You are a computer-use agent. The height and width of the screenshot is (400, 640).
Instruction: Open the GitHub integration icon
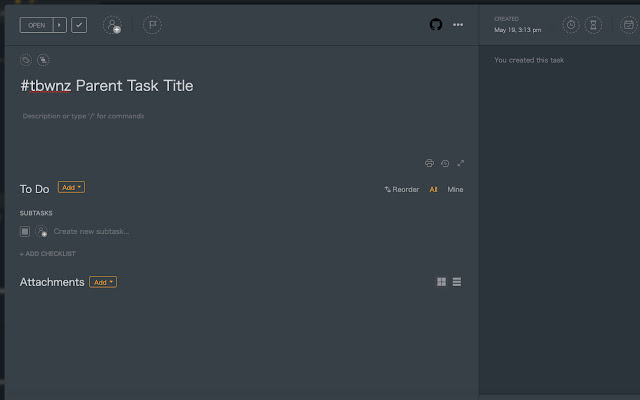(x=435, y=24)
